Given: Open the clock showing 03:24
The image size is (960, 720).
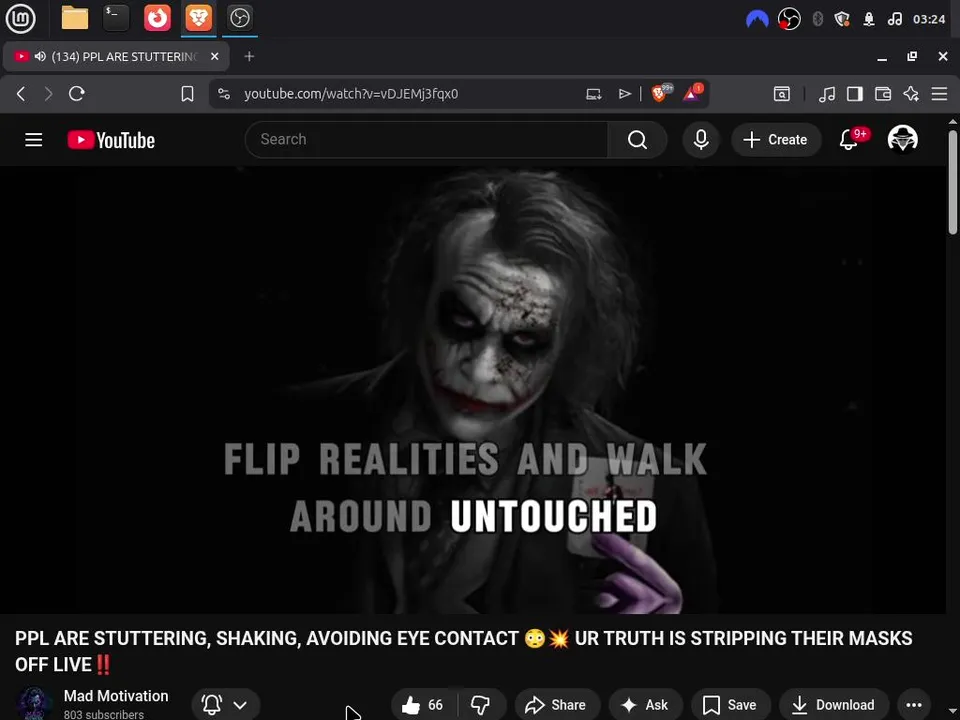Looking at the screenshot, I should pyautogui.click(x=929, y=19).
